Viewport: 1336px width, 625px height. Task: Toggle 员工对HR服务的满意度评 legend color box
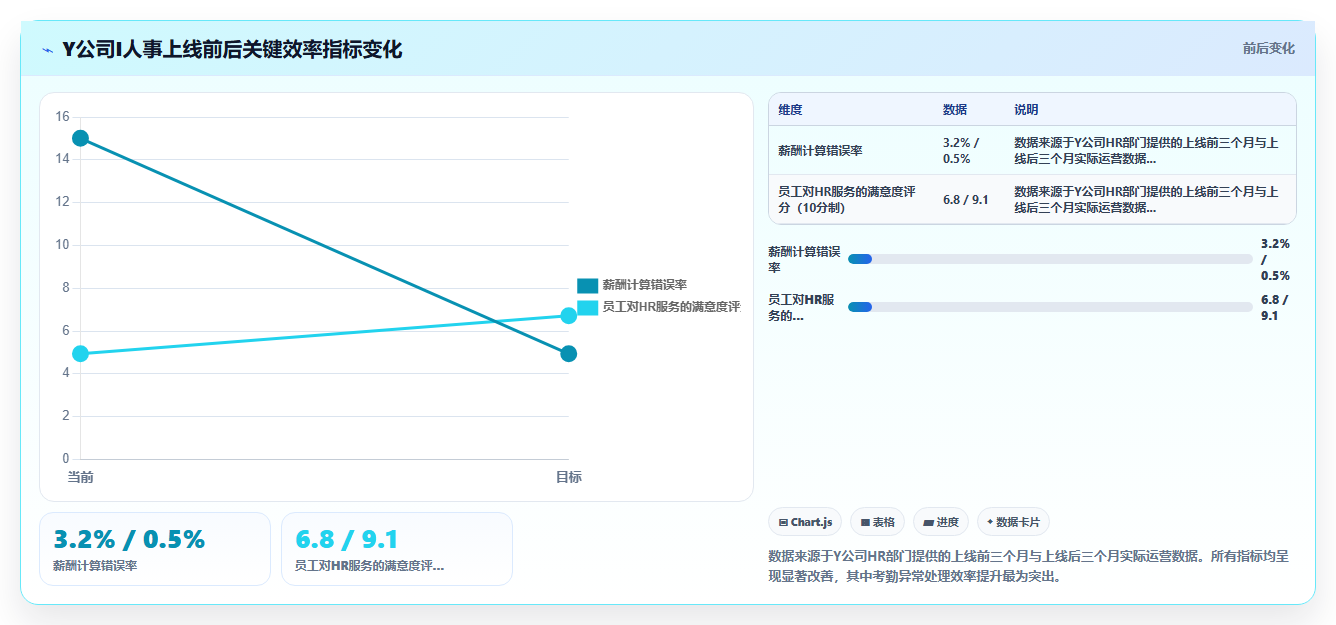(x=587, y=307)
